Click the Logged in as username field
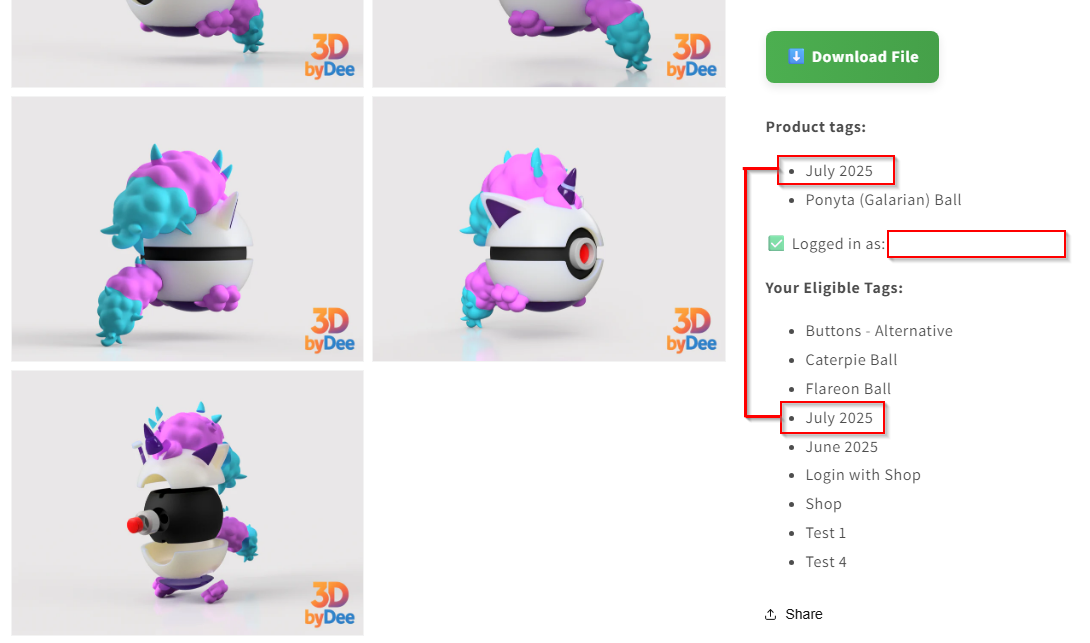 coord(976,244)
